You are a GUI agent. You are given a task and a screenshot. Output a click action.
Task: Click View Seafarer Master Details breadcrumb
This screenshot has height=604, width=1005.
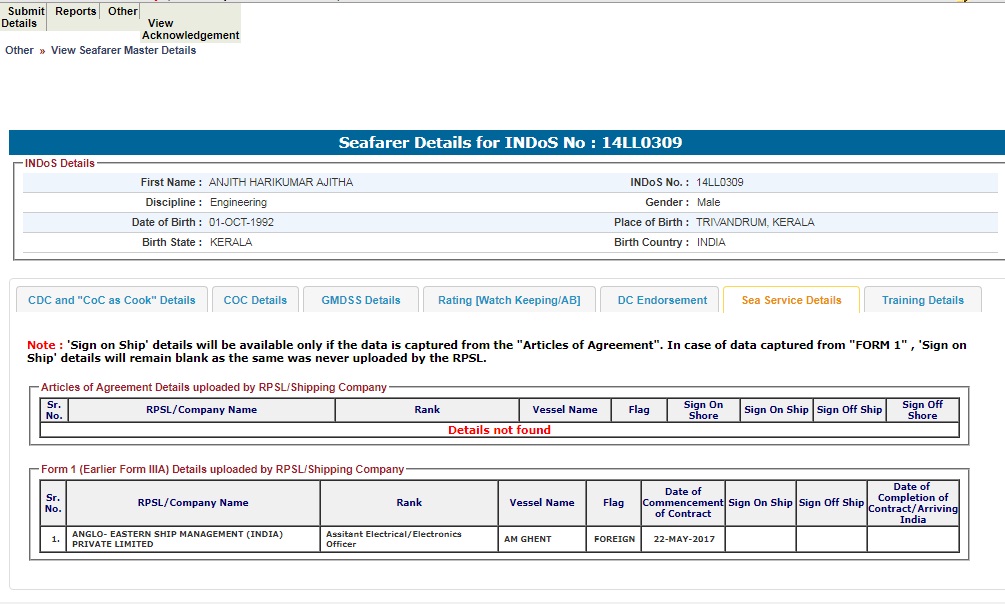123,50
